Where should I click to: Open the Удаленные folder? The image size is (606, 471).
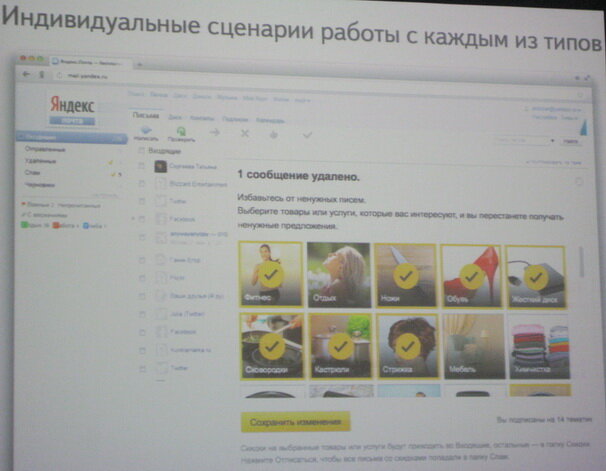40,161
